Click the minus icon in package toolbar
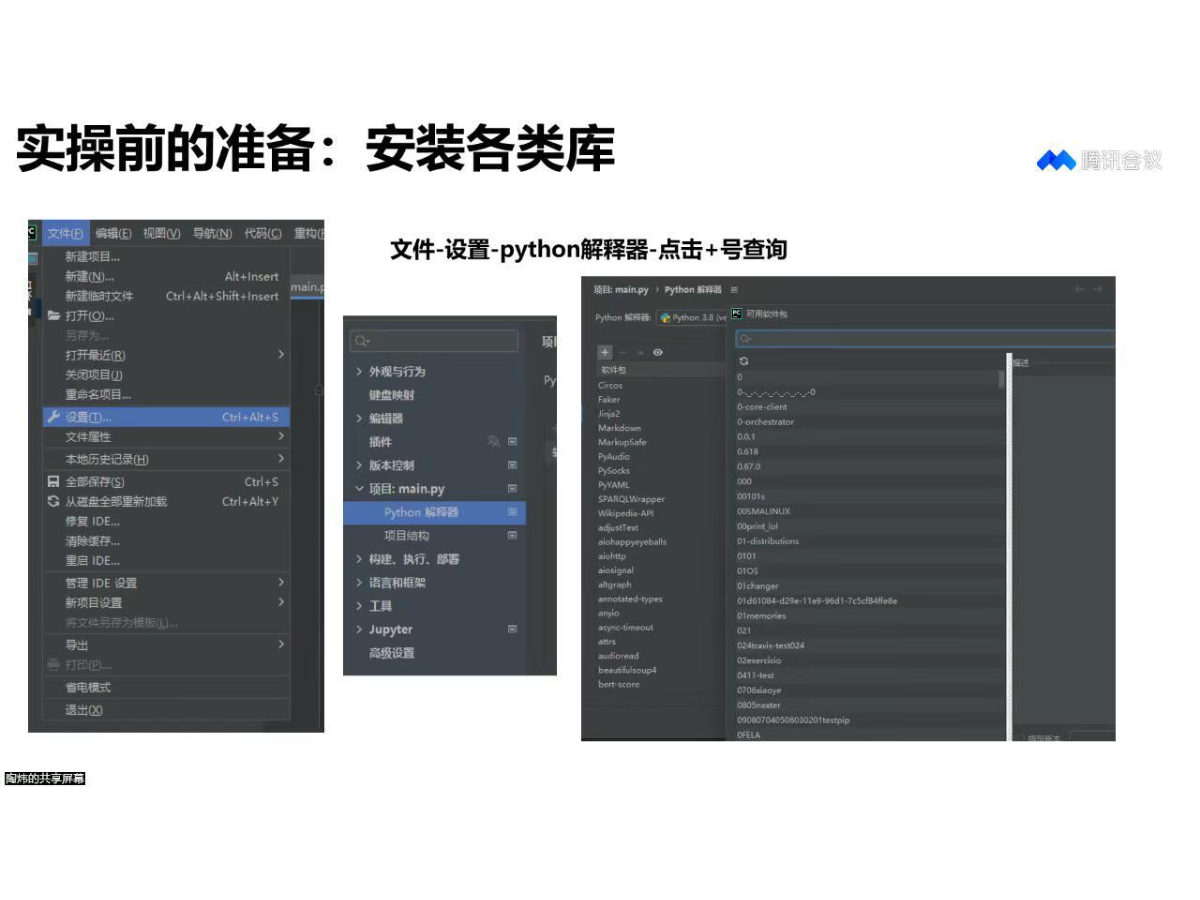 tap(622, 352)
